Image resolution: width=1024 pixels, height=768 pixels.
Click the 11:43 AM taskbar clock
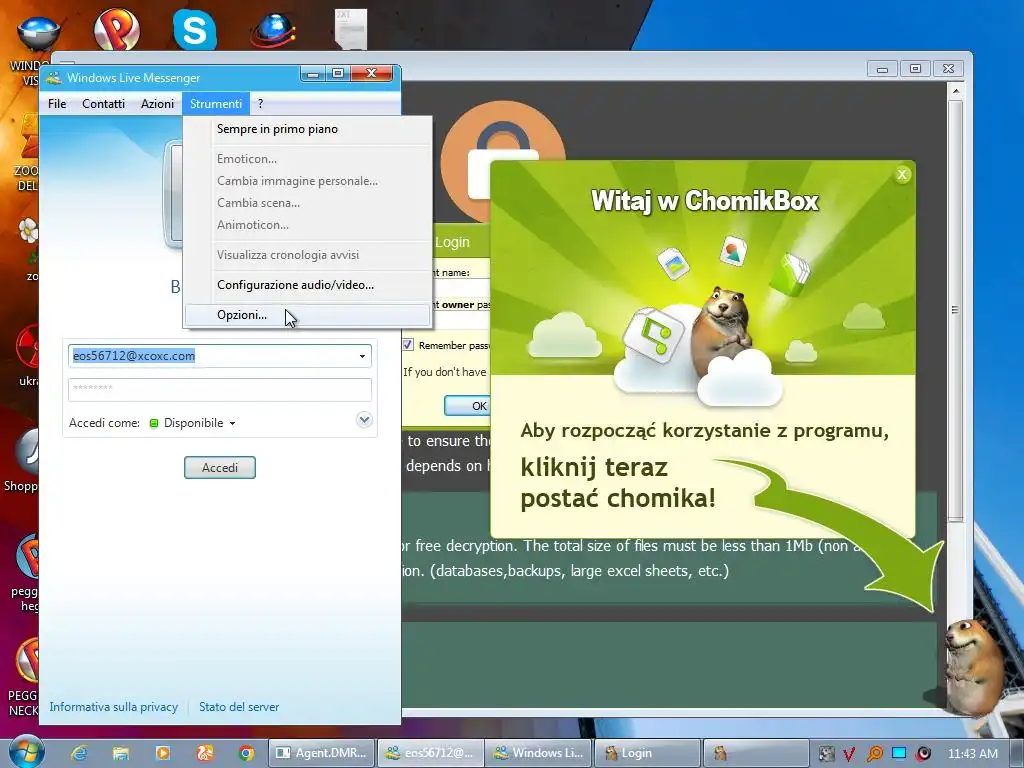(972, 754)
